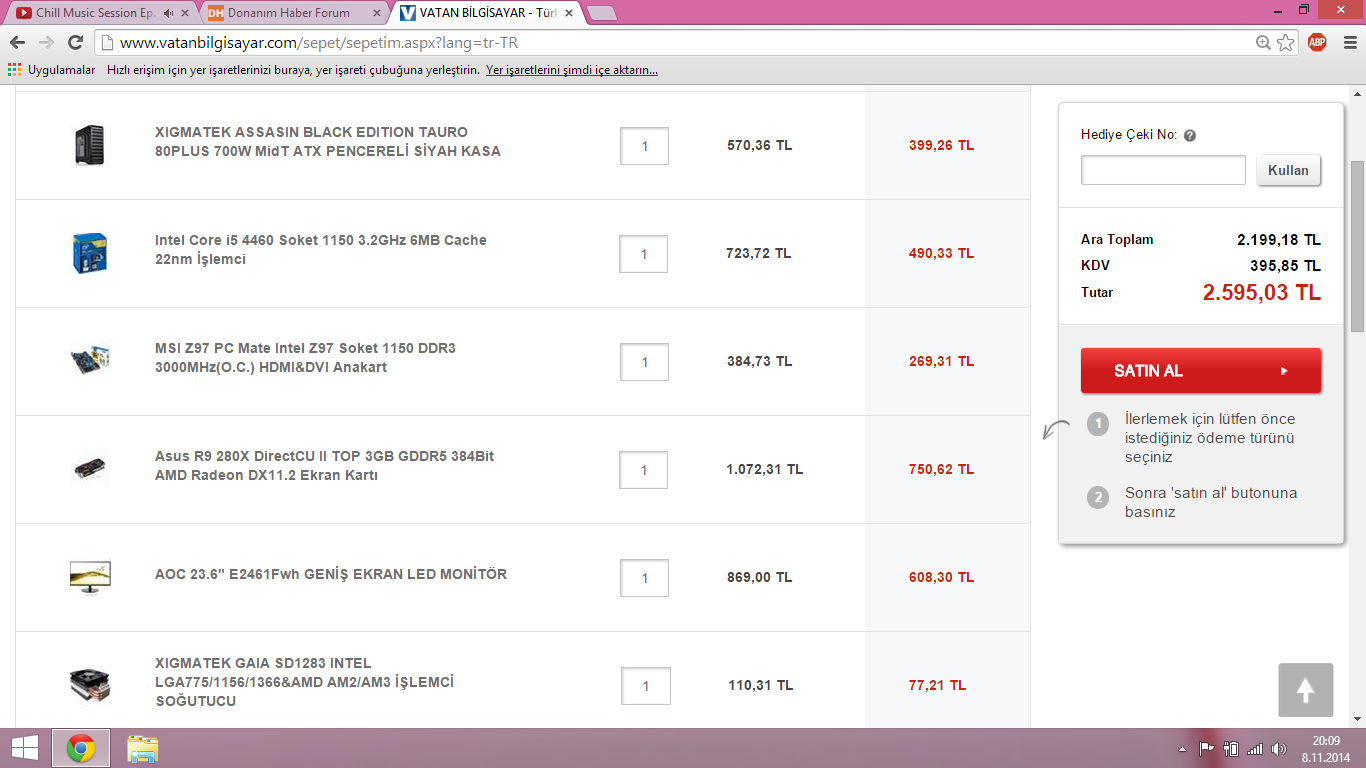Open File Explorer from taskbar
This screenshot has height=768, width=1366.
pos(143,748)
